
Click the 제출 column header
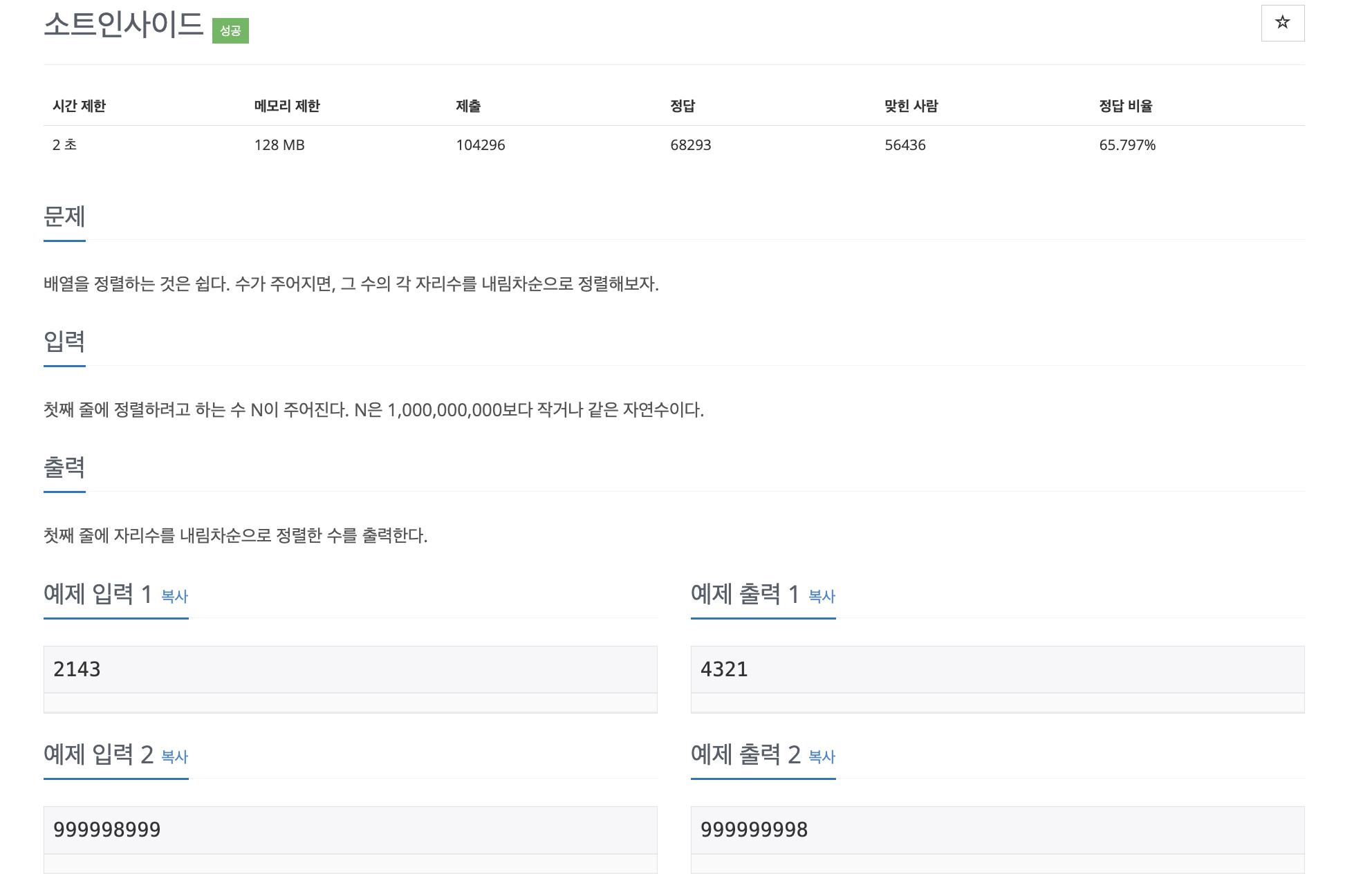point(468,106)
